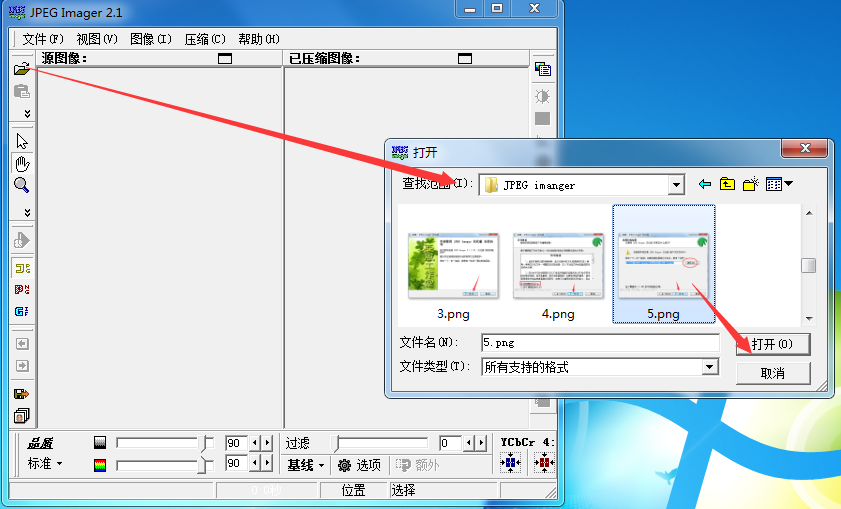Screen dimensions: 841x509
Task: Click the file list scroll up arrow
Action: 809,213
